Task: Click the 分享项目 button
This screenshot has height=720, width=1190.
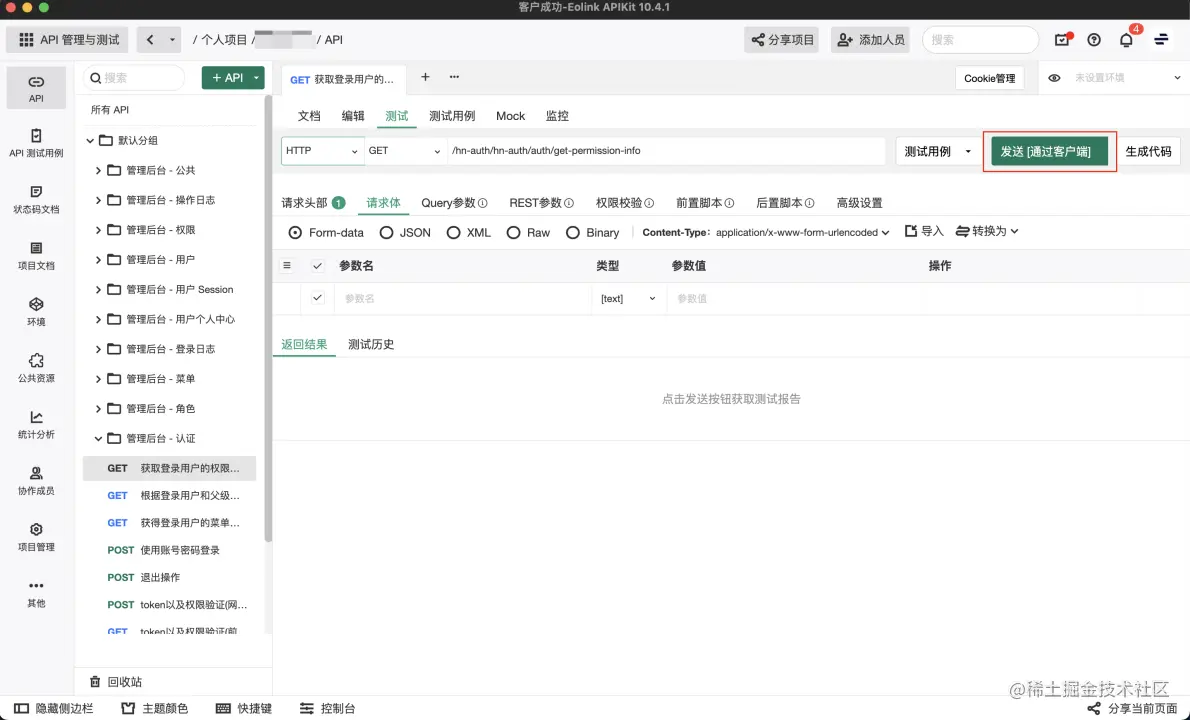Action: coord(782,39)
